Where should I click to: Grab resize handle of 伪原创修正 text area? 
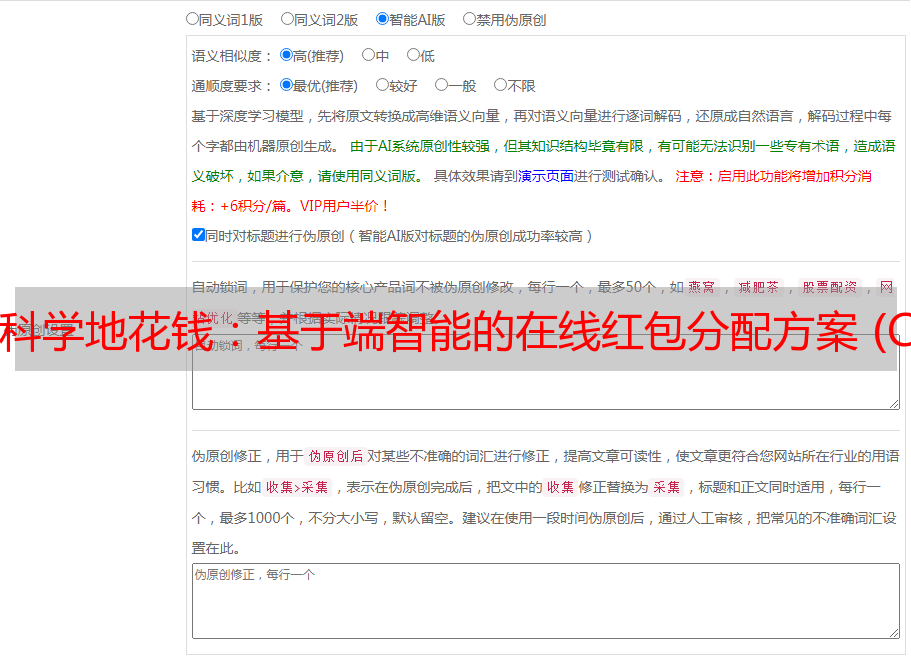coord(894,633)
